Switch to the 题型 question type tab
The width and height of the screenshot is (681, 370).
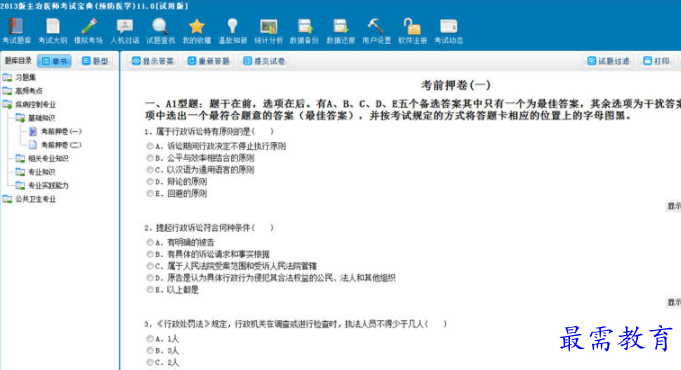click(95, 61)
